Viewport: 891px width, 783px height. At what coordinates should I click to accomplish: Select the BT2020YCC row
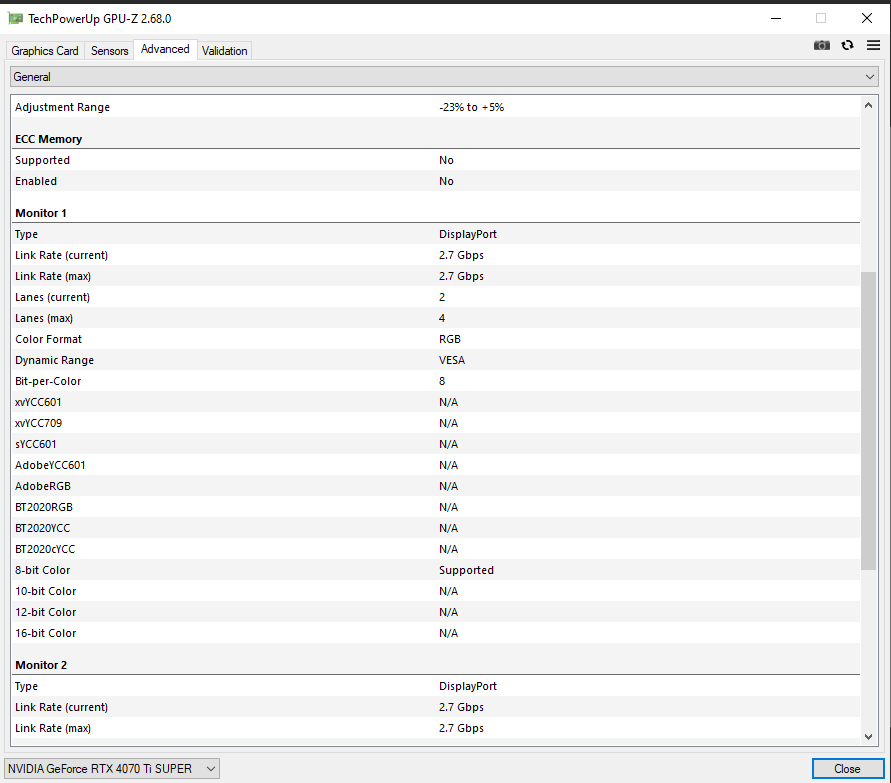click(435, 528)
